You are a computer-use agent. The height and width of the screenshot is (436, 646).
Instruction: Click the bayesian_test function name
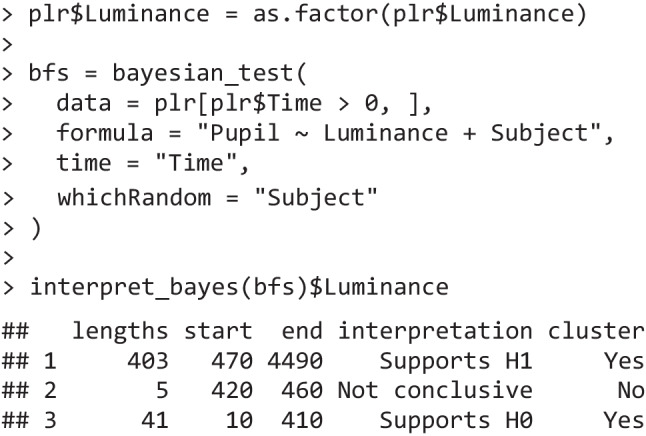click(x=204, y=74)
